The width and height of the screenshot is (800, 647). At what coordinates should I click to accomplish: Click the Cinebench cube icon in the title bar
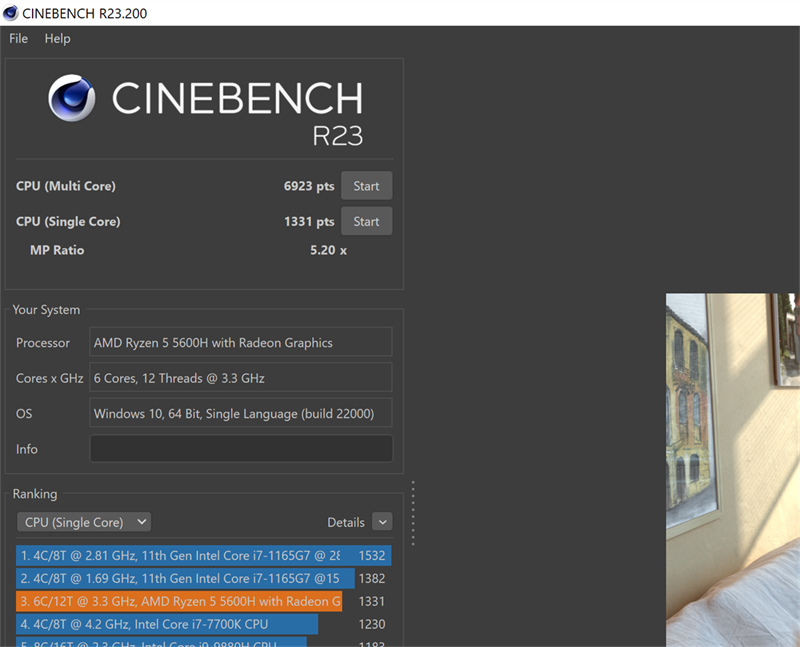(x=11, y=13)
